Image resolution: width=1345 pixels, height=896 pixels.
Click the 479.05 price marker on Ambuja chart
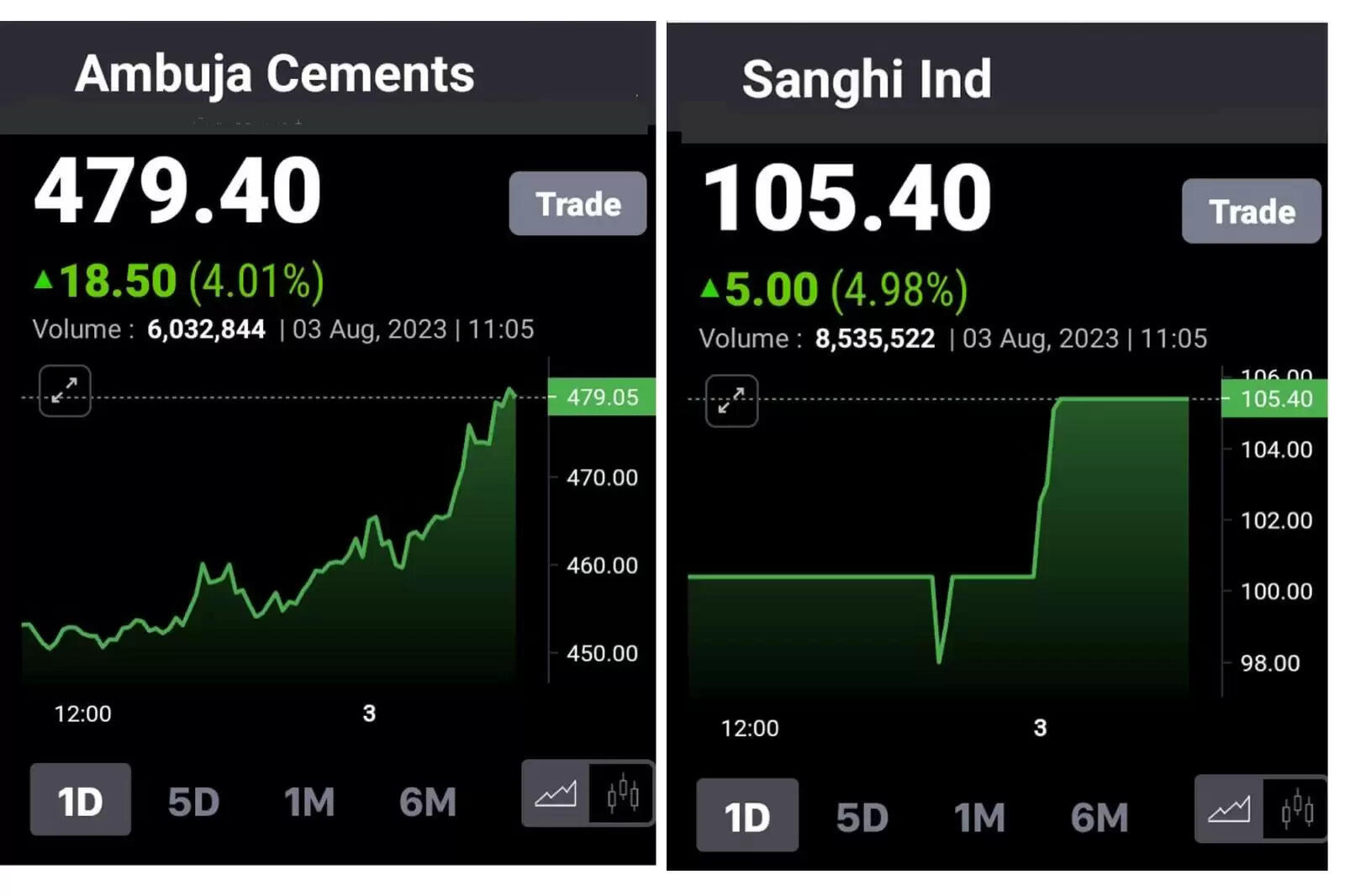[602, 397]
